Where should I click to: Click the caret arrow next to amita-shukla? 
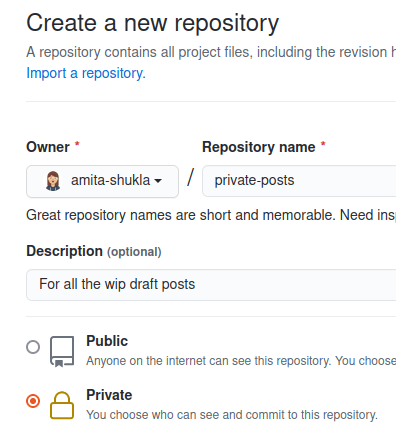158,181
